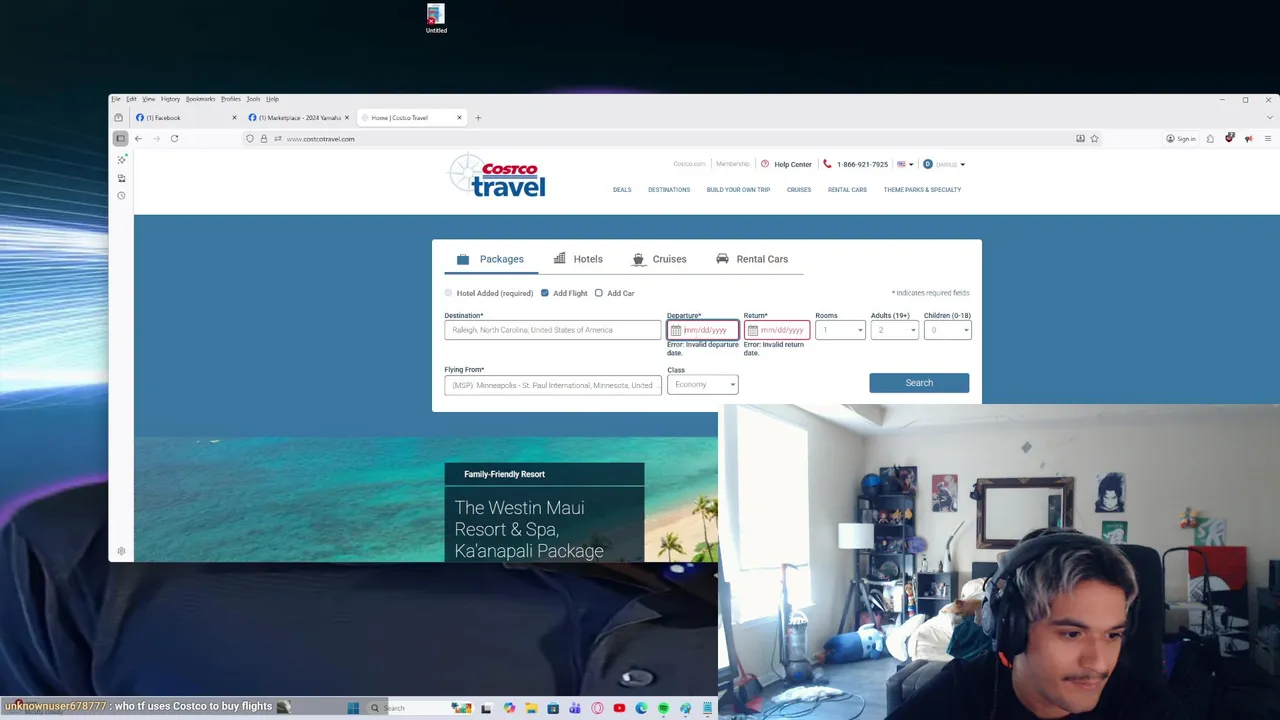Open Spotify from the taskbar
This screenshot has height=720, width=1280.
click(663, 708)
